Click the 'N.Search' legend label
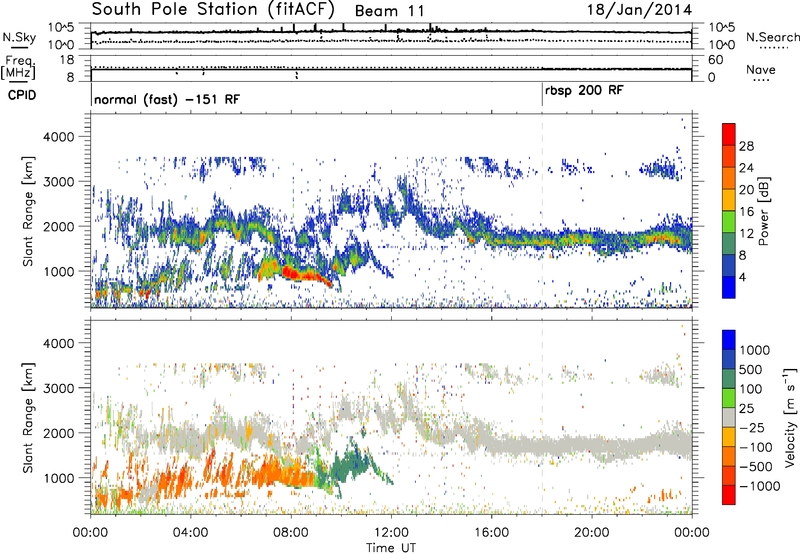This screenshot has height=554, width=800. click(772, 37)
